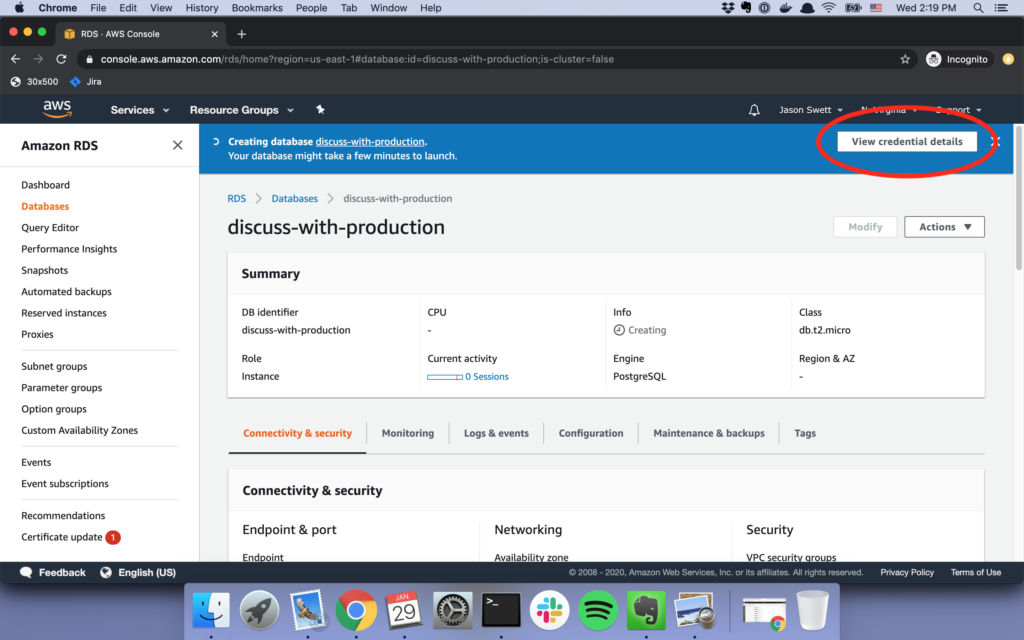This screenshot has height=640, width=1024.
Task: Open the Jason Swett account menu
Action: click(x=811, y=110)
